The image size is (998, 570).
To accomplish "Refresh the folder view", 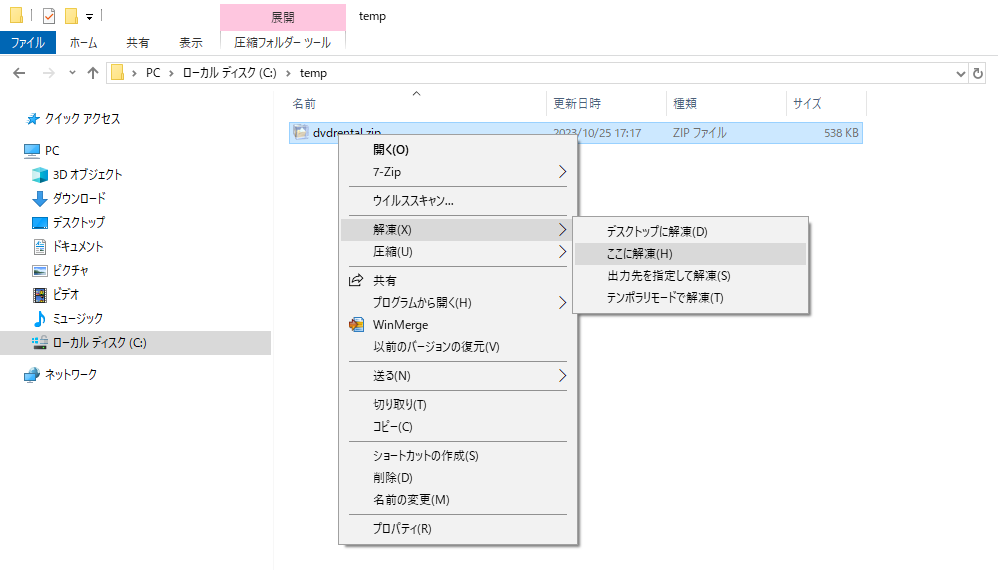I will (978, 73).
